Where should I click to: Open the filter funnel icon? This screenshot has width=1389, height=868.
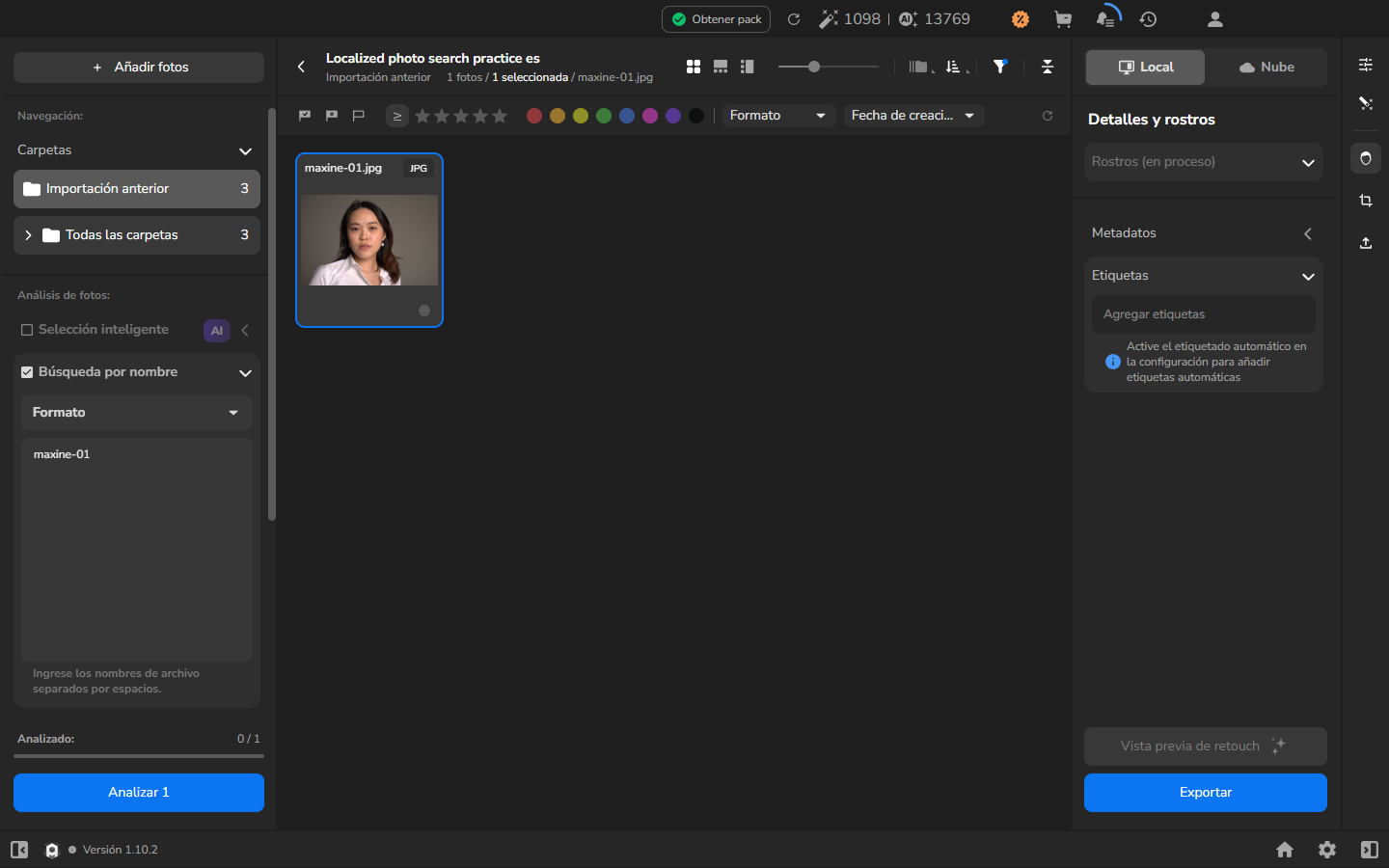1000,67
